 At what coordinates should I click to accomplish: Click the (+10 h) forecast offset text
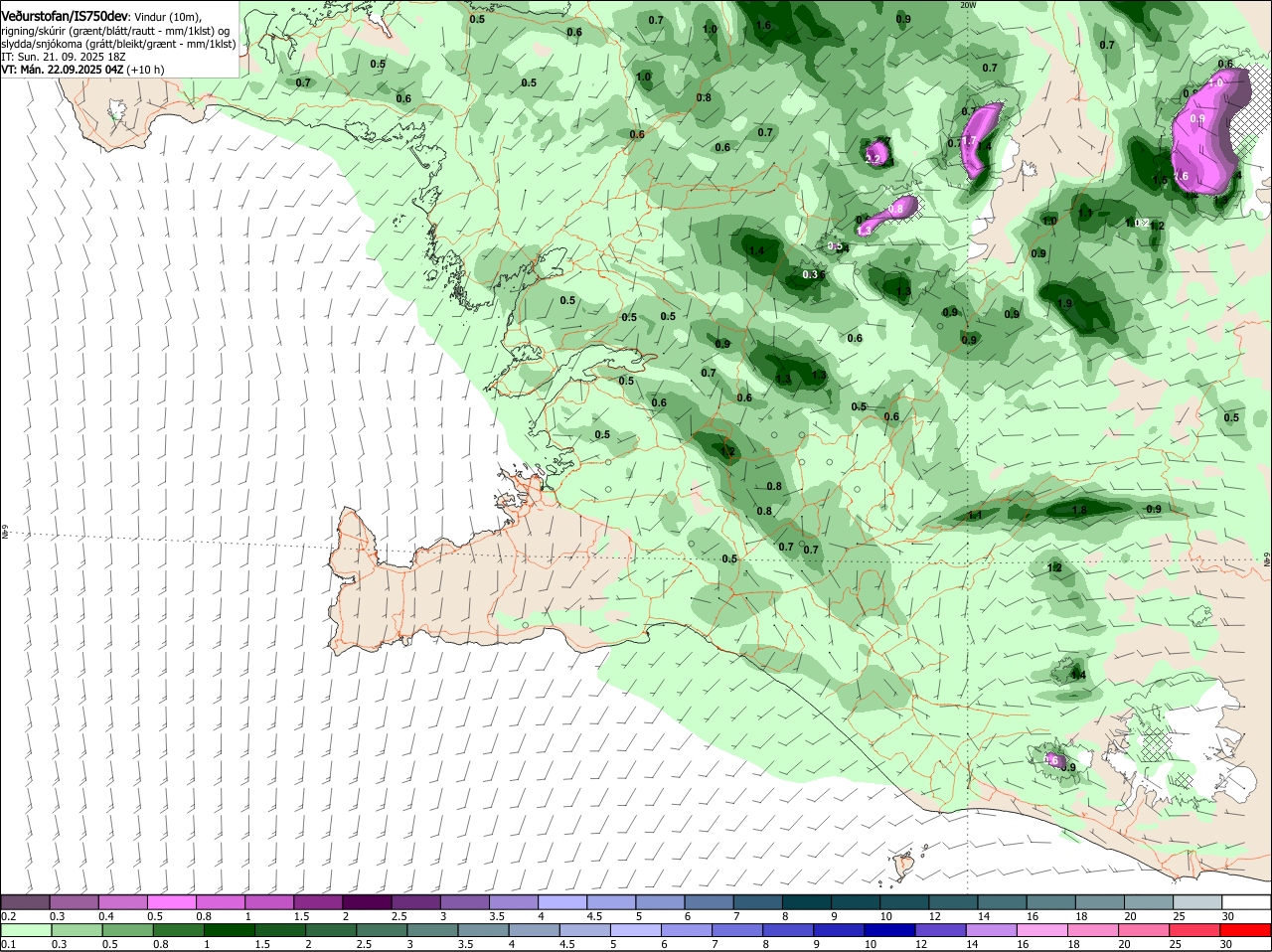point(146,71)
